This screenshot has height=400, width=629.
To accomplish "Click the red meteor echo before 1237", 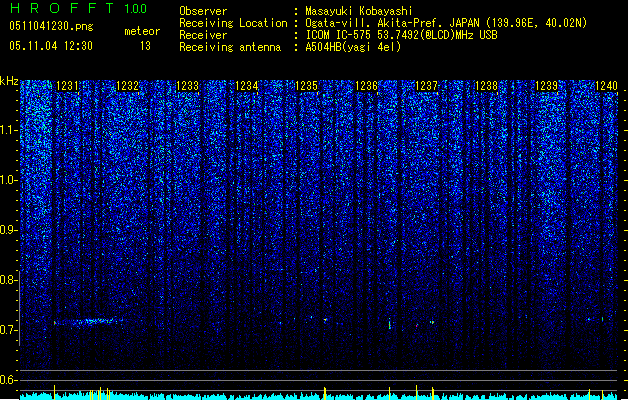I will click(417, 326).
